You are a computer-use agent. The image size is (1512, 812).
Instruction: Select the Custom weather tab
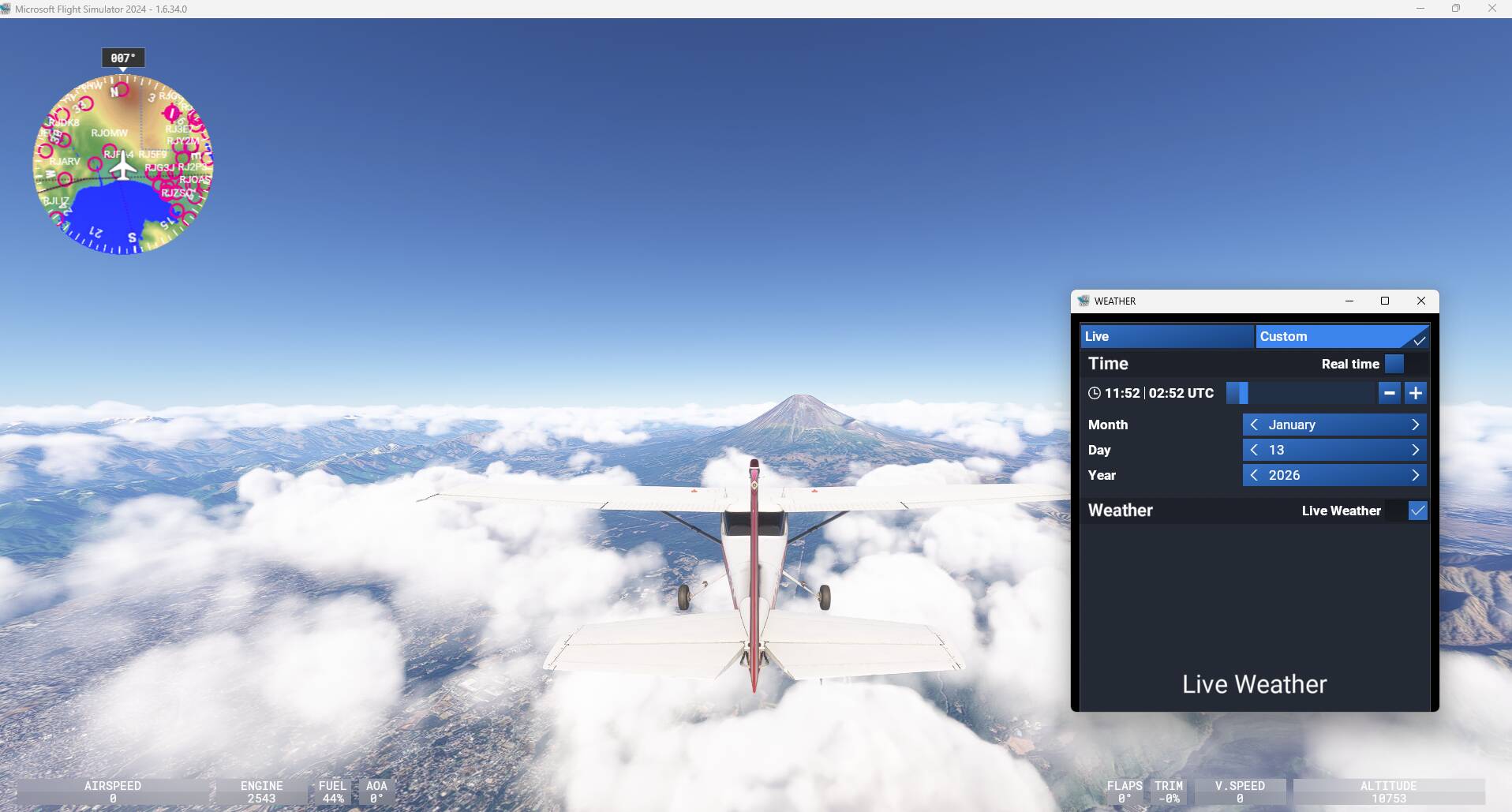[1342, 336]
